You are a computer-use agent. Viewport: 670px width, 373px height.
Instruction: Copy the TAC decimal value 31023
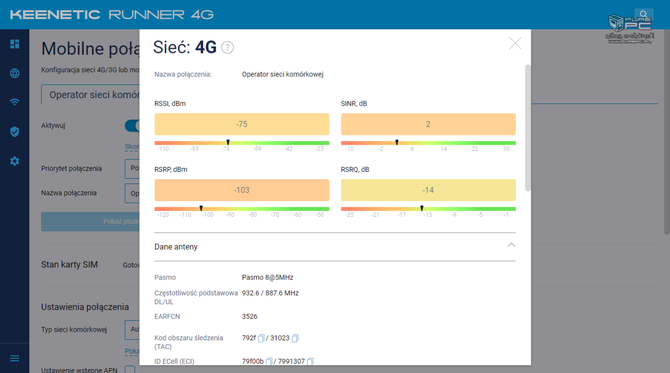click(295, 338)
